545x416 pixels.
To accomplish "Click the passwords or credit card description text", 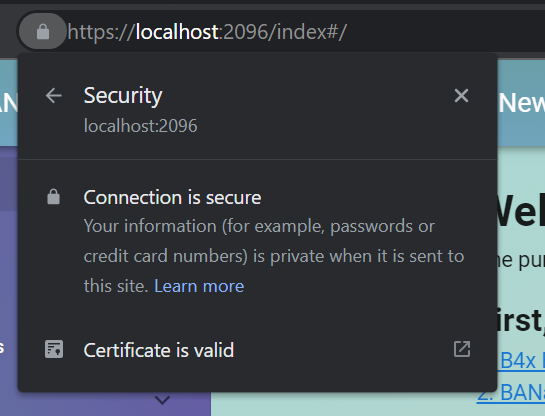I will coord(274,256).
